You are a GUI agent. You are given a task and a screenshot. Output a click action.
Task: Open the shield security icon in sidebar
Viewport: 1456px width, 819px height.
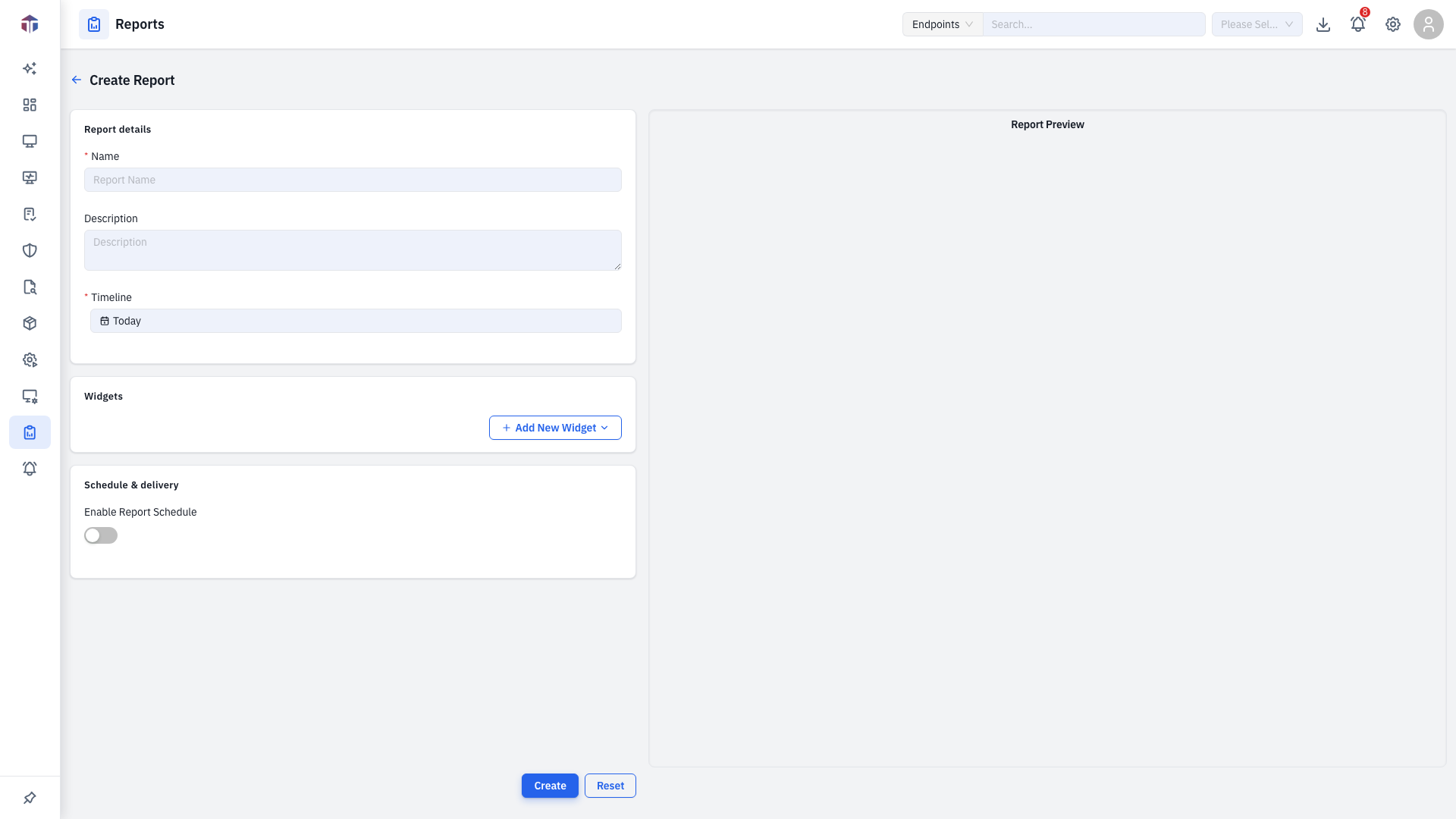[30, 250]
